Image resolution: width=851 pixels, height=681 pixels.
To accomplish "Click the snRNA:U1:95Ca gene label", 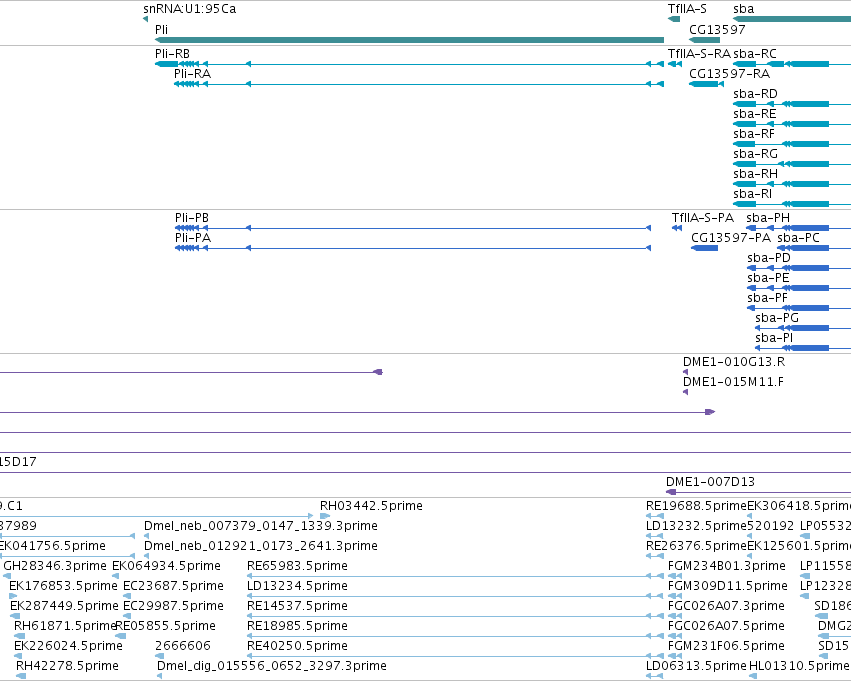I will 189,9.
